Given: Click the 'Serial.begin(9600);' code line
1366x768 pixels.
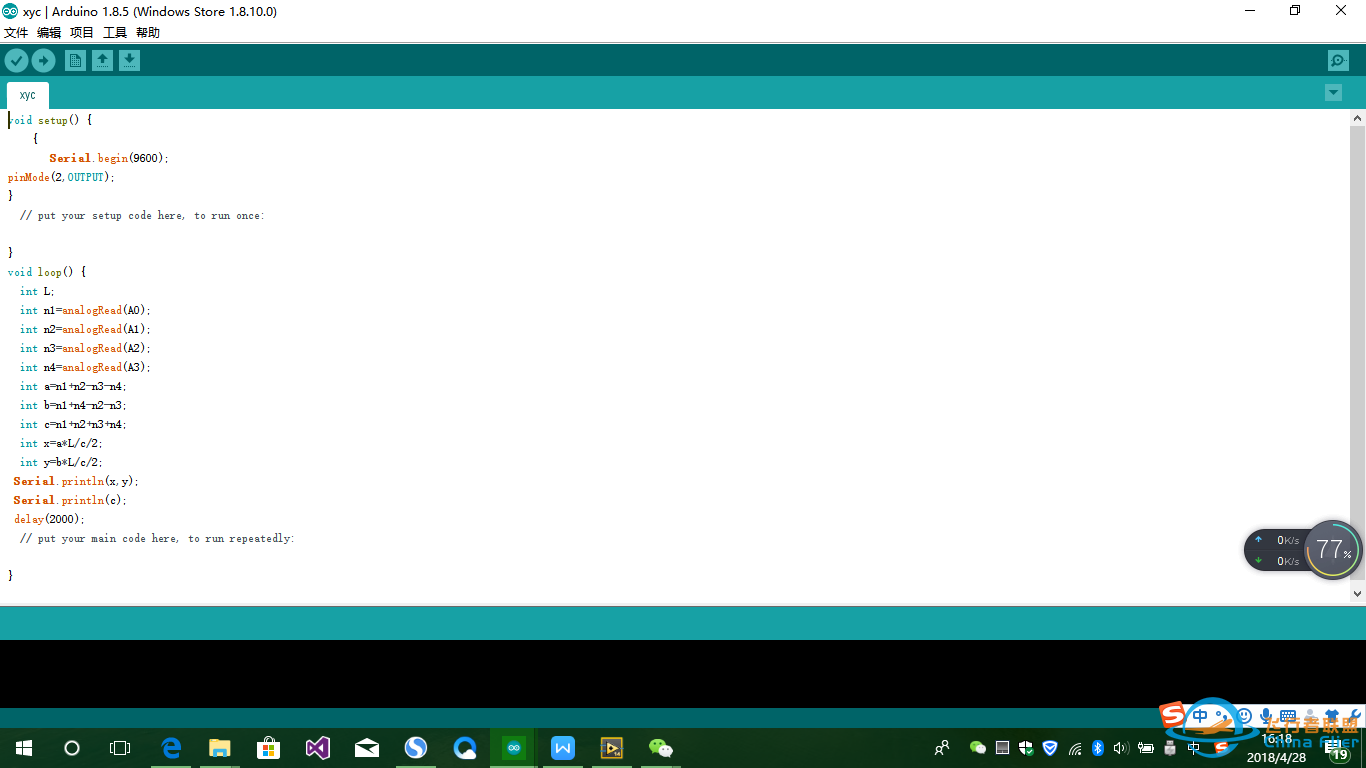Looking at the screenshot, I should 109,158.
